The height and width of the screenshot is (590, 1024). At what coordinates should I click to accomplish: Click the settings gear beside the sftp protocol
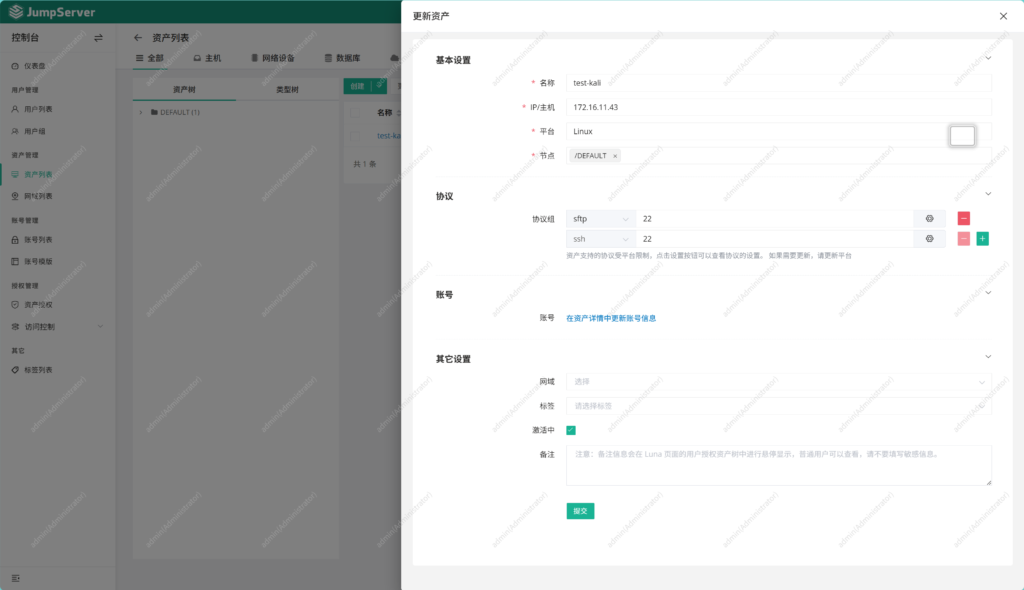(930, 218)
